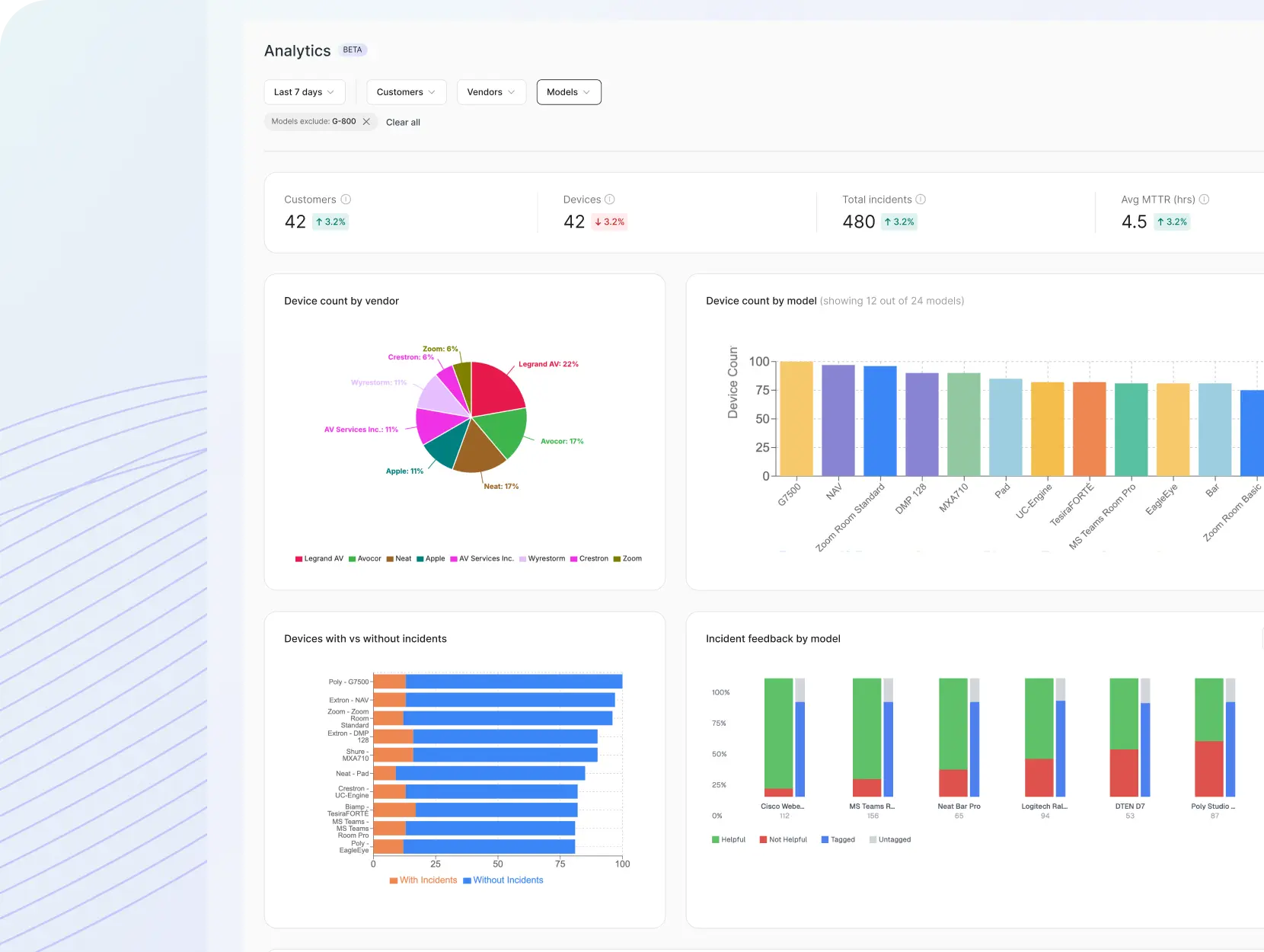Click the Avocor 17% green pie slice
1264x952 pixels.
pos(503,431)
